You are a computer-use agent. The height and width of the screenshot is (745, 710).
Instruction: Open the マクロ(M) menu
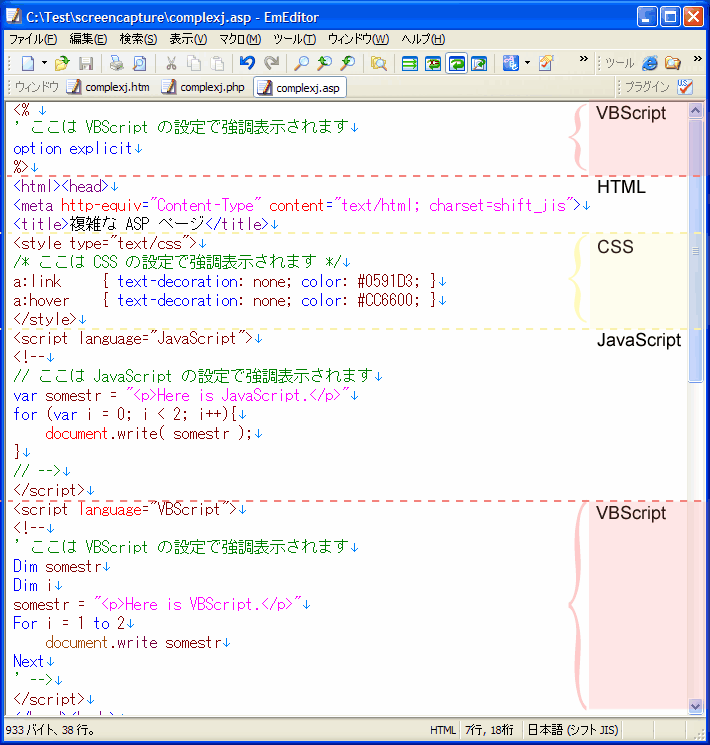[240, 39]
